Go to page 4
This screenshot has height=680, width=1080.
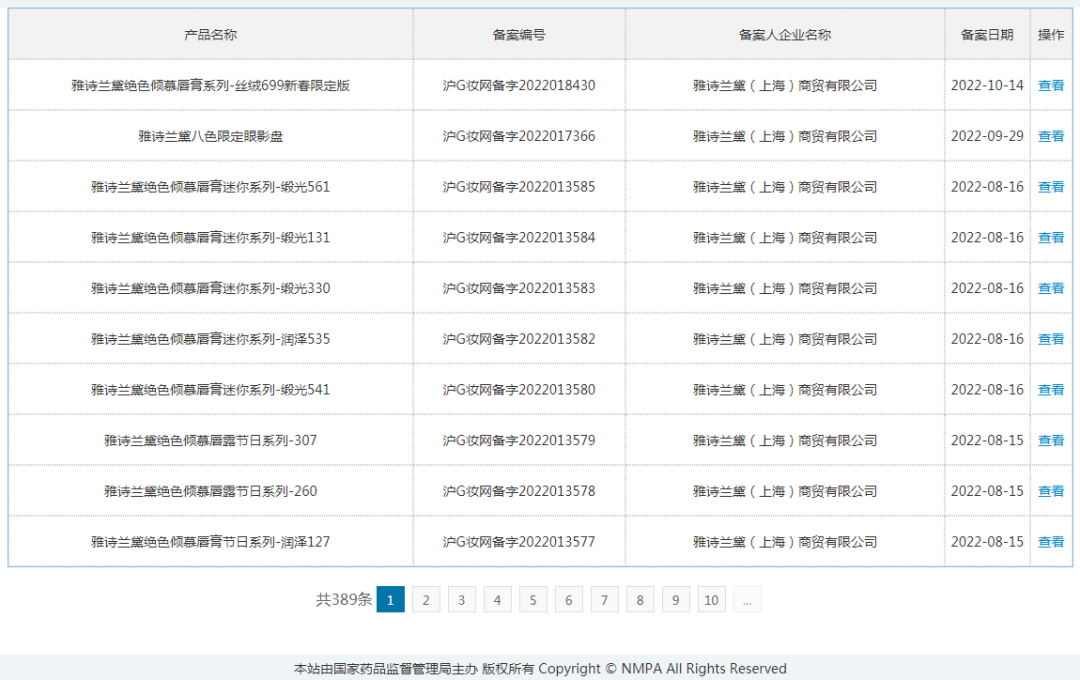[497, 599]
